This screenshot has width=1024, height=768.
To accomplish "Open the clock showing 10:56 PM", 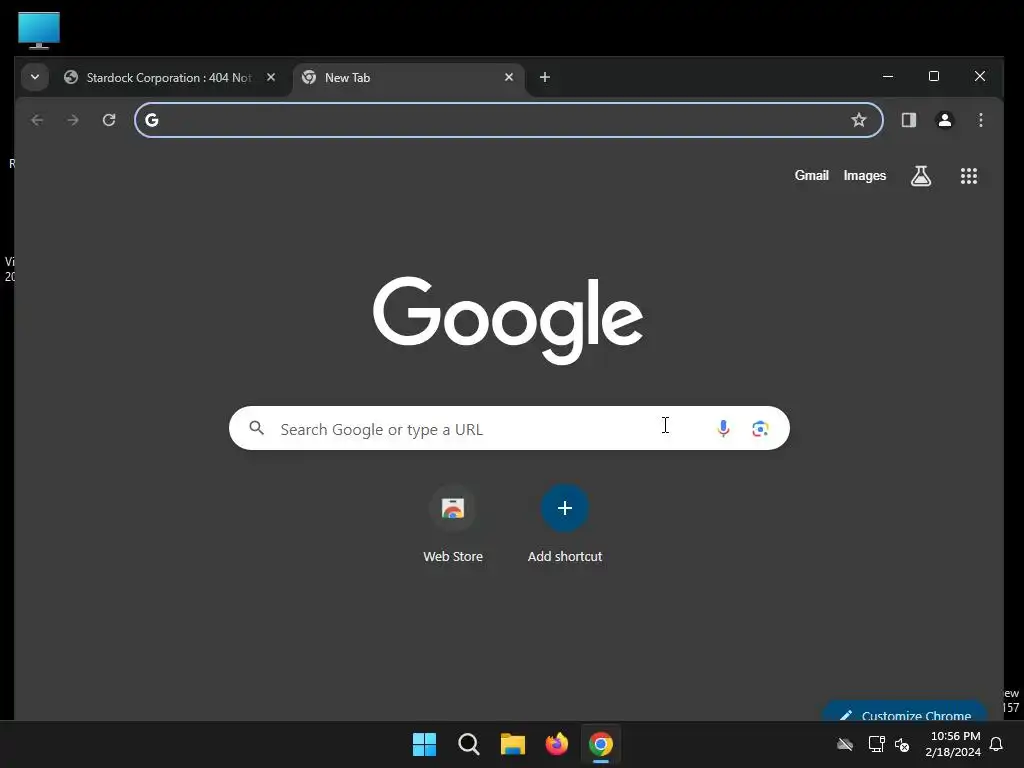I will (953, 744).
